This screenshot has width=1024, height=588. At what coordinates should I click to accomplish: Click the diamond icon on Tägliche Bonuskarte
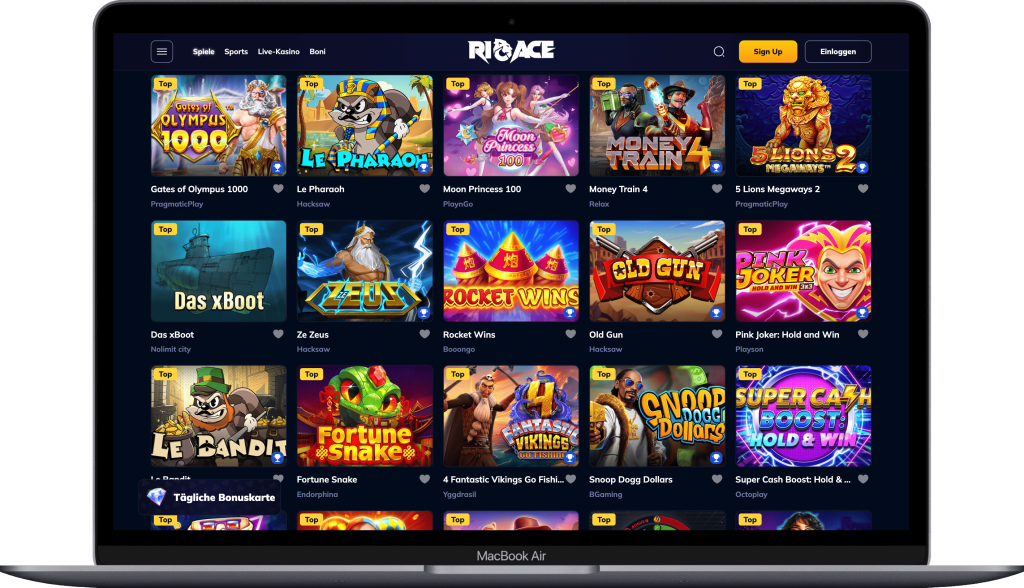pyautogui.click(x=157, y=497)
